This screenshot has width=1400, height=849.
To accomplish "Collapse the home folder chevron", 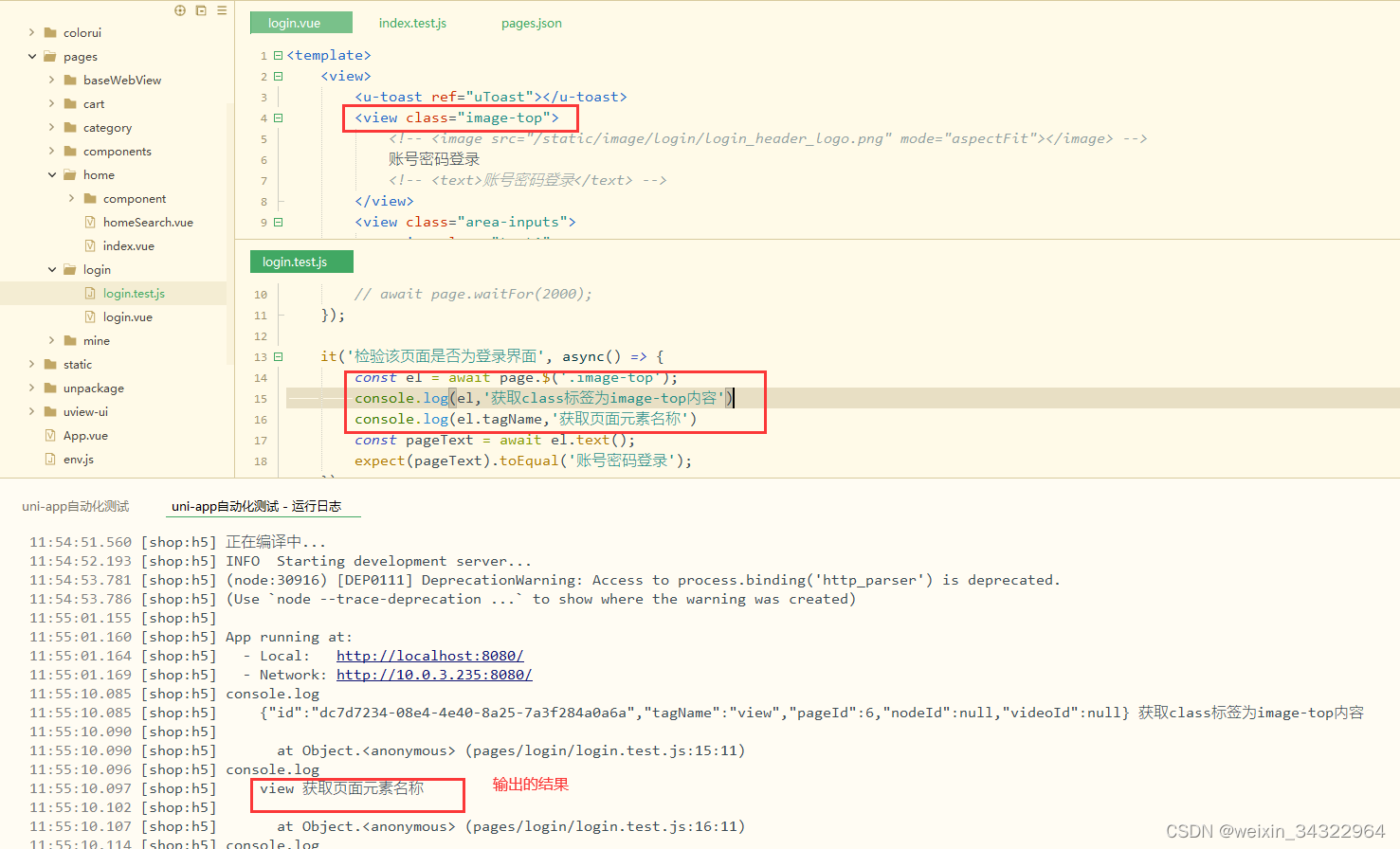I will pos(51,174).
